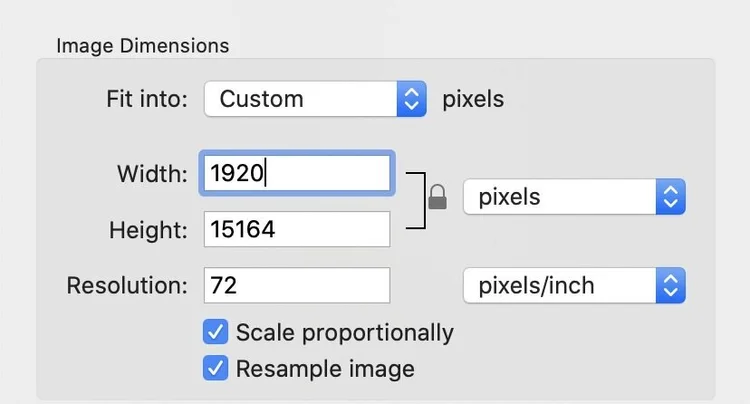Open the pixels unit dropdown for dimensions
This screenshot has width=750, height=404.
click(x=560, y=197)
